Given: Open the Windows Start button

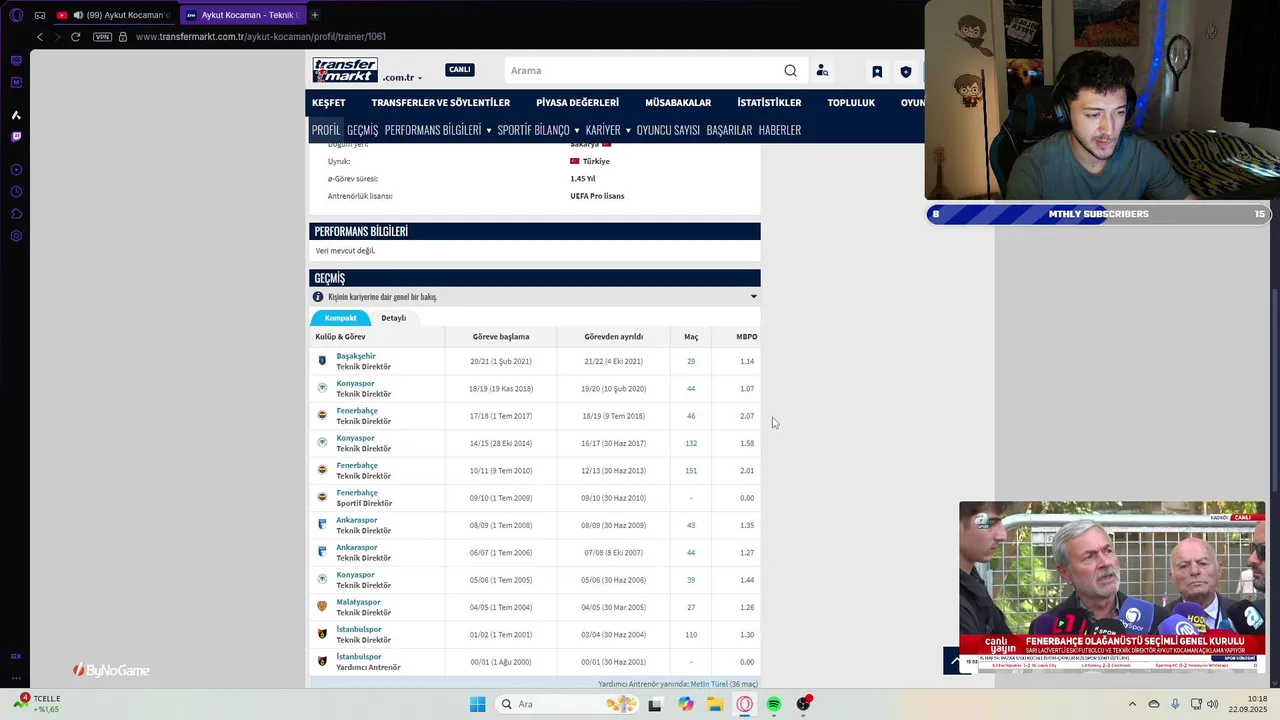Looking at the screenshot, I should (478, 704).
